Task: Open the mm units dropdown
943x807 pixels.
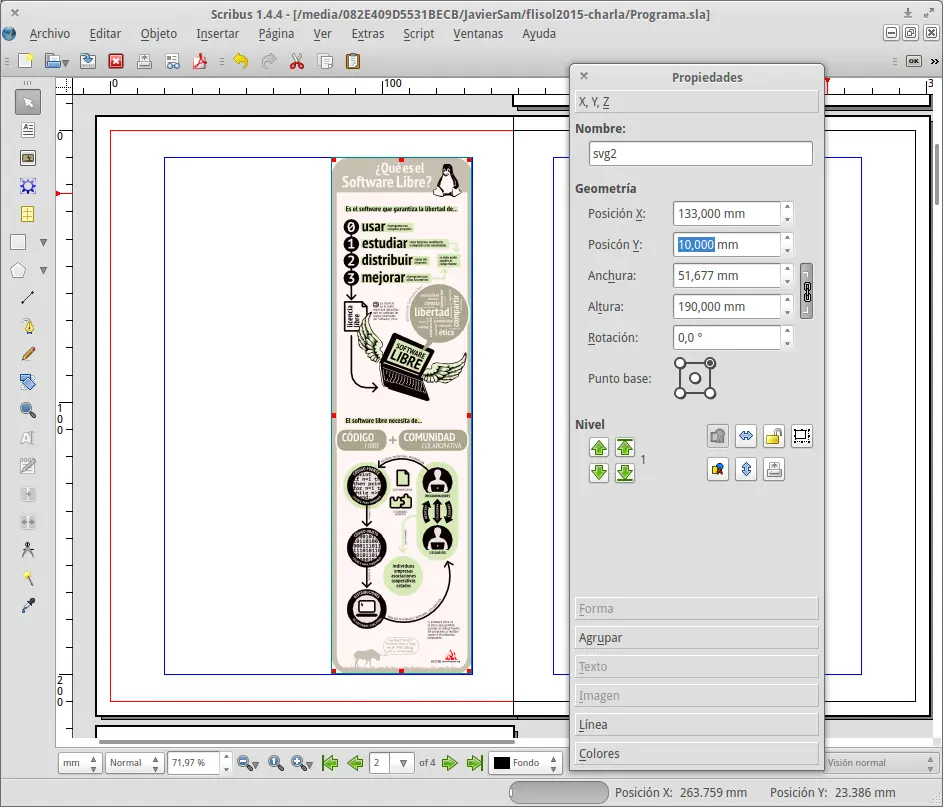Action: (x=80, y=763)
